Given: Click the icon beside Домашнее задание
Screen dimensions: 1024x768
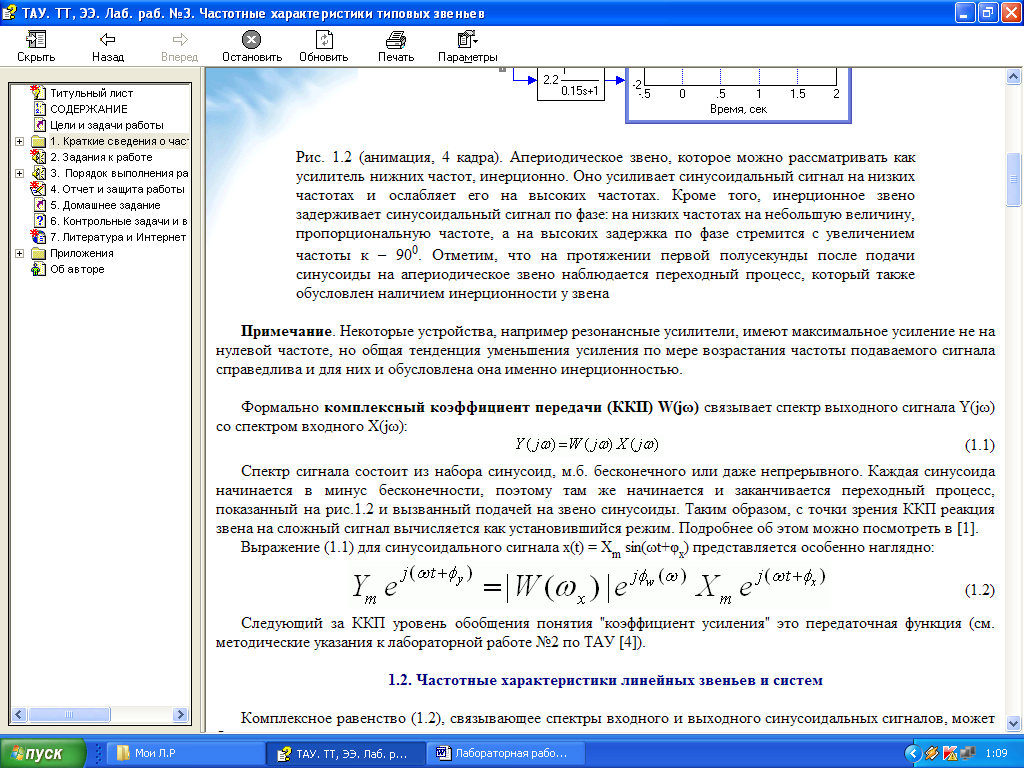Looking at the screenshot, I should [x=39, y=205].
